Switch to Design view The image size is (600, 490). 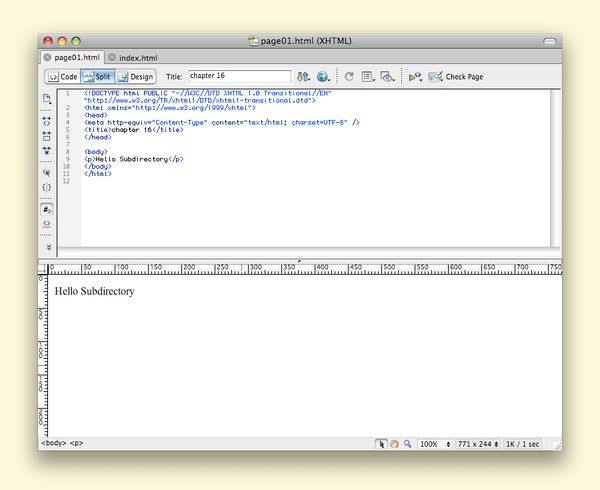[x=135, y=76]
